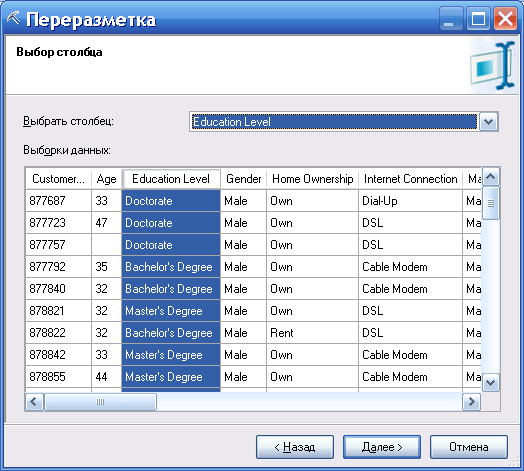524x471 pixels.
Task: Click Bachelor's Degree cell in row 877792
Action: (171, 267)
